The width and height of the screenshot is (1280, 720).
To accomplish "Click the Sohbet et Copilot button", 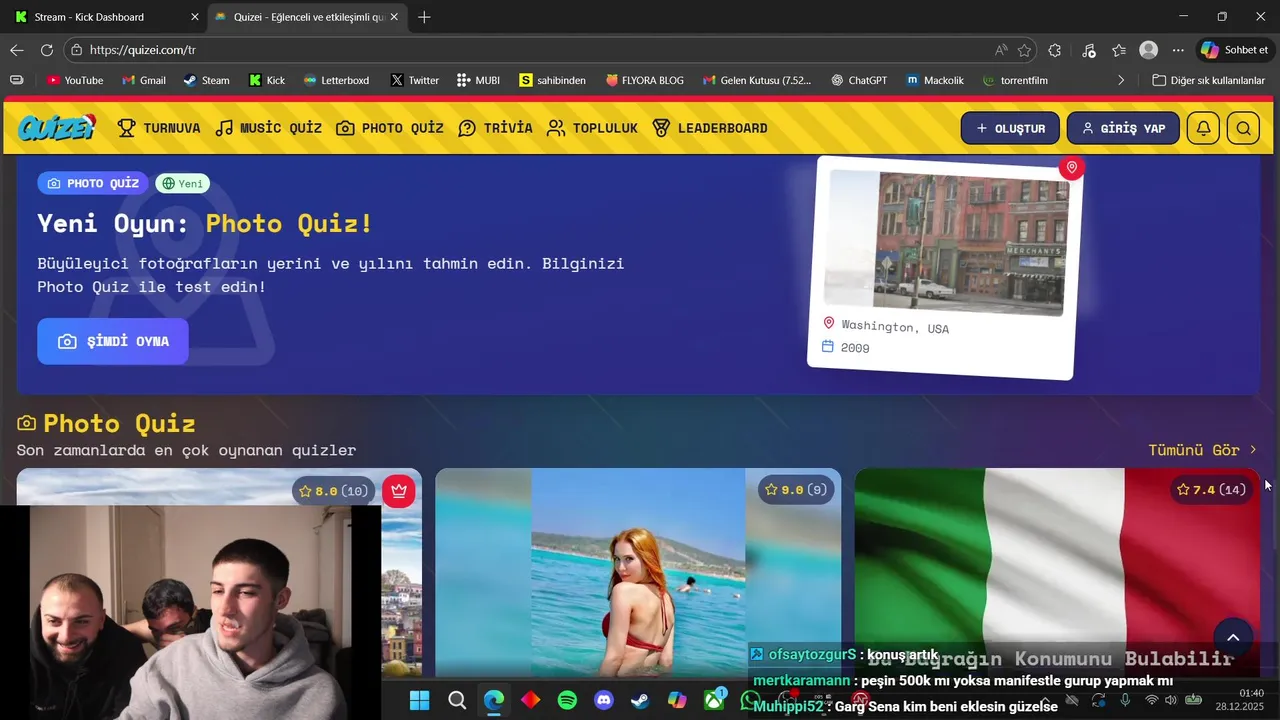I will pos(1235,50).
